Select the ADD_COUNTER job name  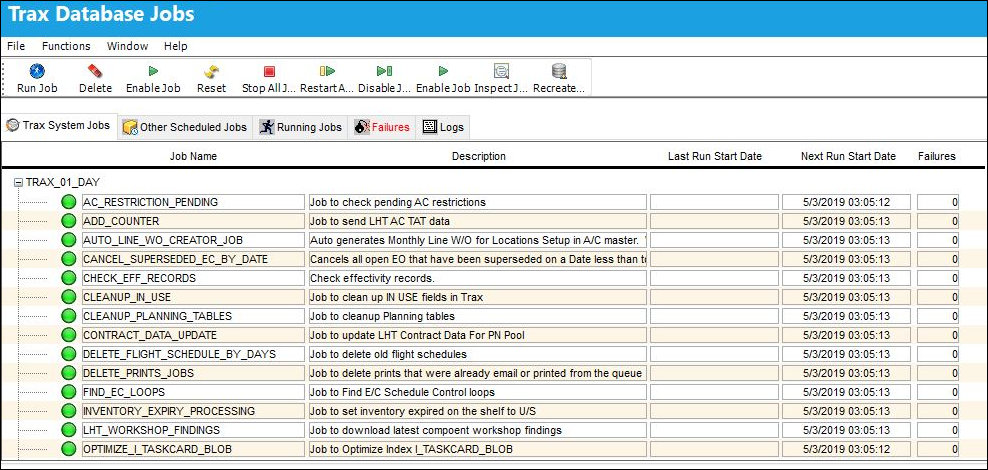point(193,221)
